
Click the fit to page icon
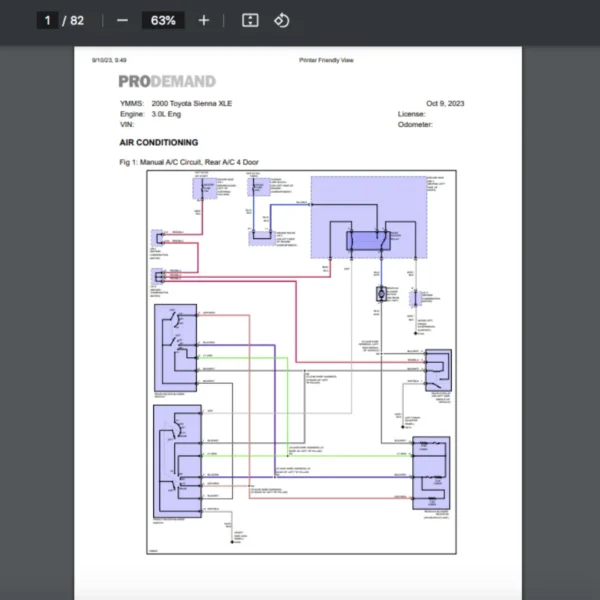250,20
